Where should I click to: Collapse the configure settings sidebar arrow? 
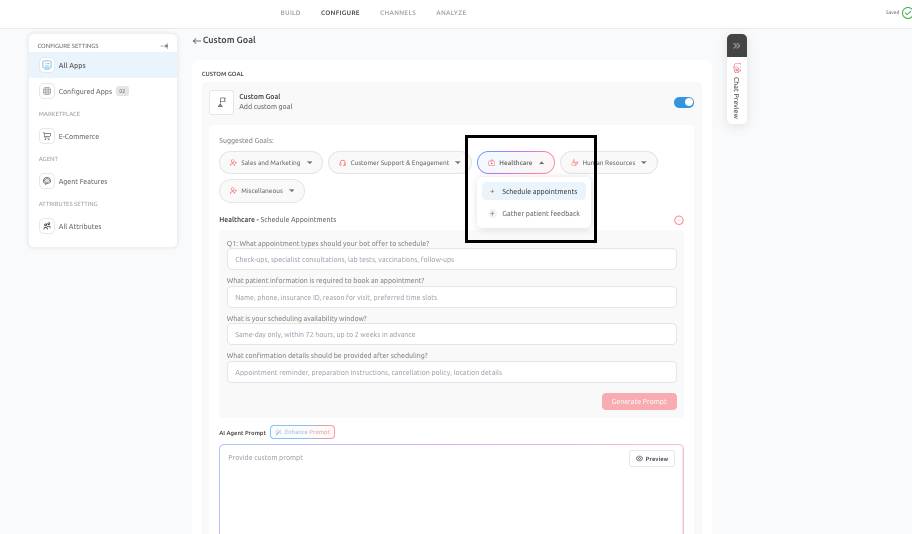[x=164, y=46]
